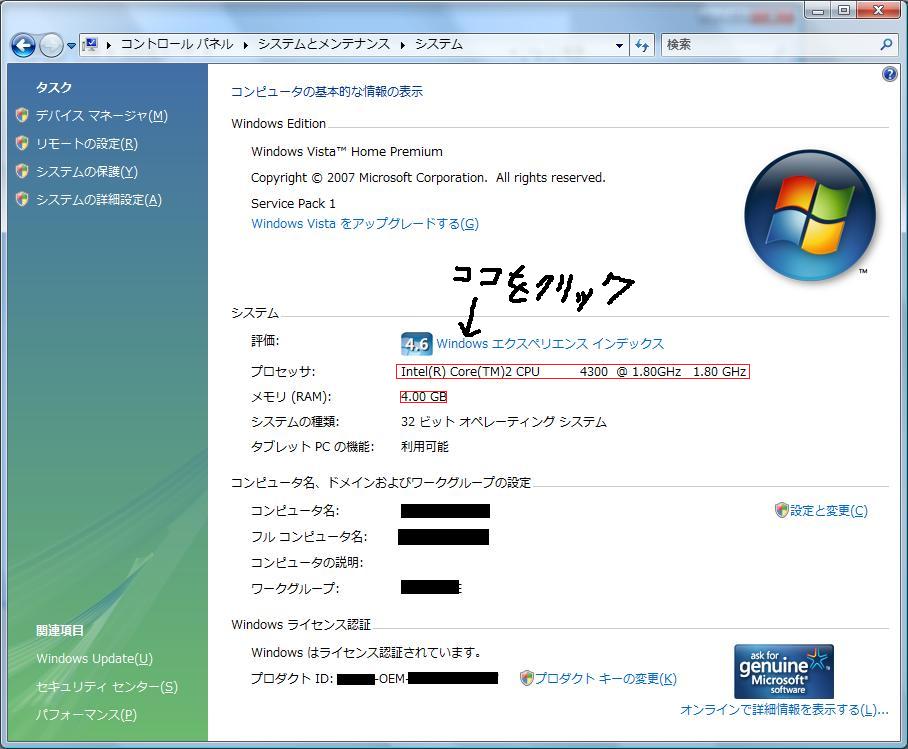Click the computer icon in address bar
Image resolution: width=908 pixels, height=749 pixels.
pyautogui.click(x=90, y=44)
